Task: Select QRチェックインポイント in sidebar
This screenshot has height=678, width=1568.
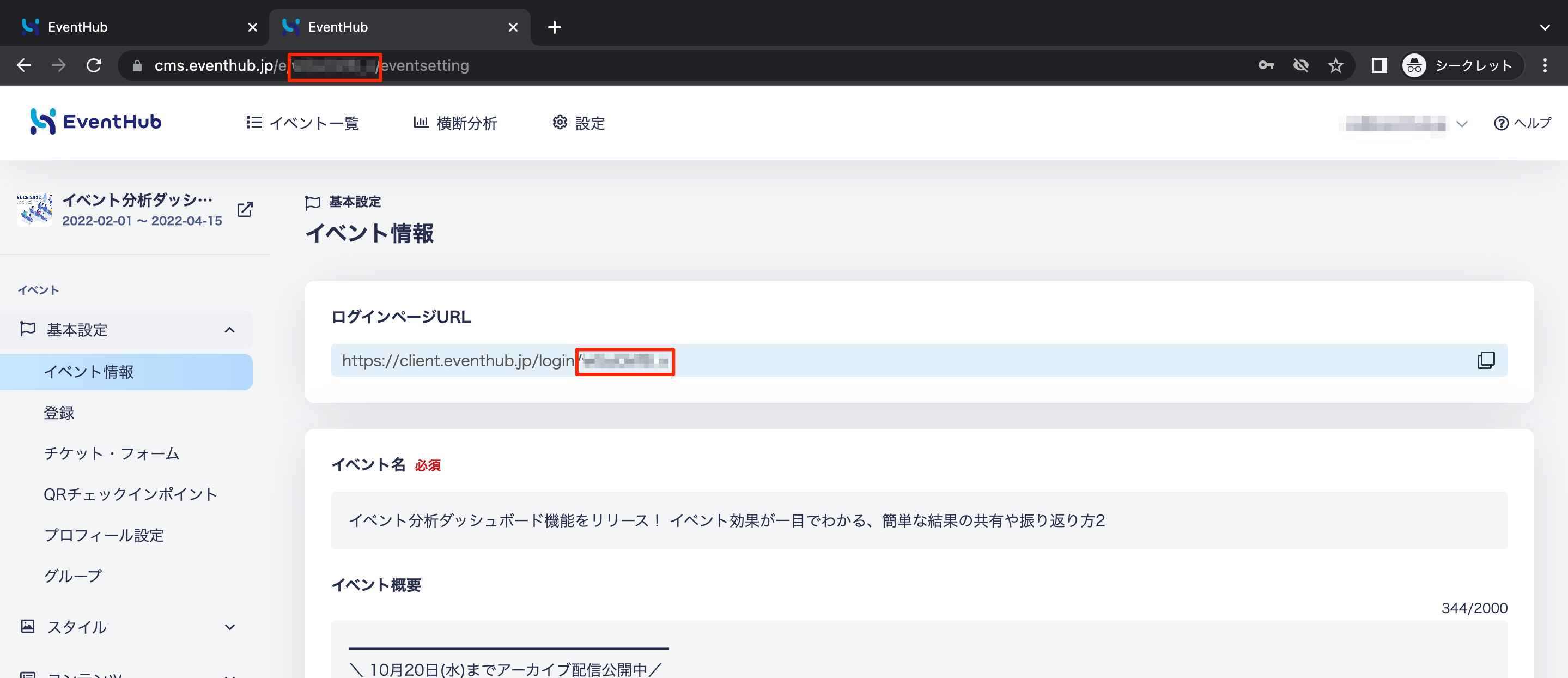Action: click(130, 494)
